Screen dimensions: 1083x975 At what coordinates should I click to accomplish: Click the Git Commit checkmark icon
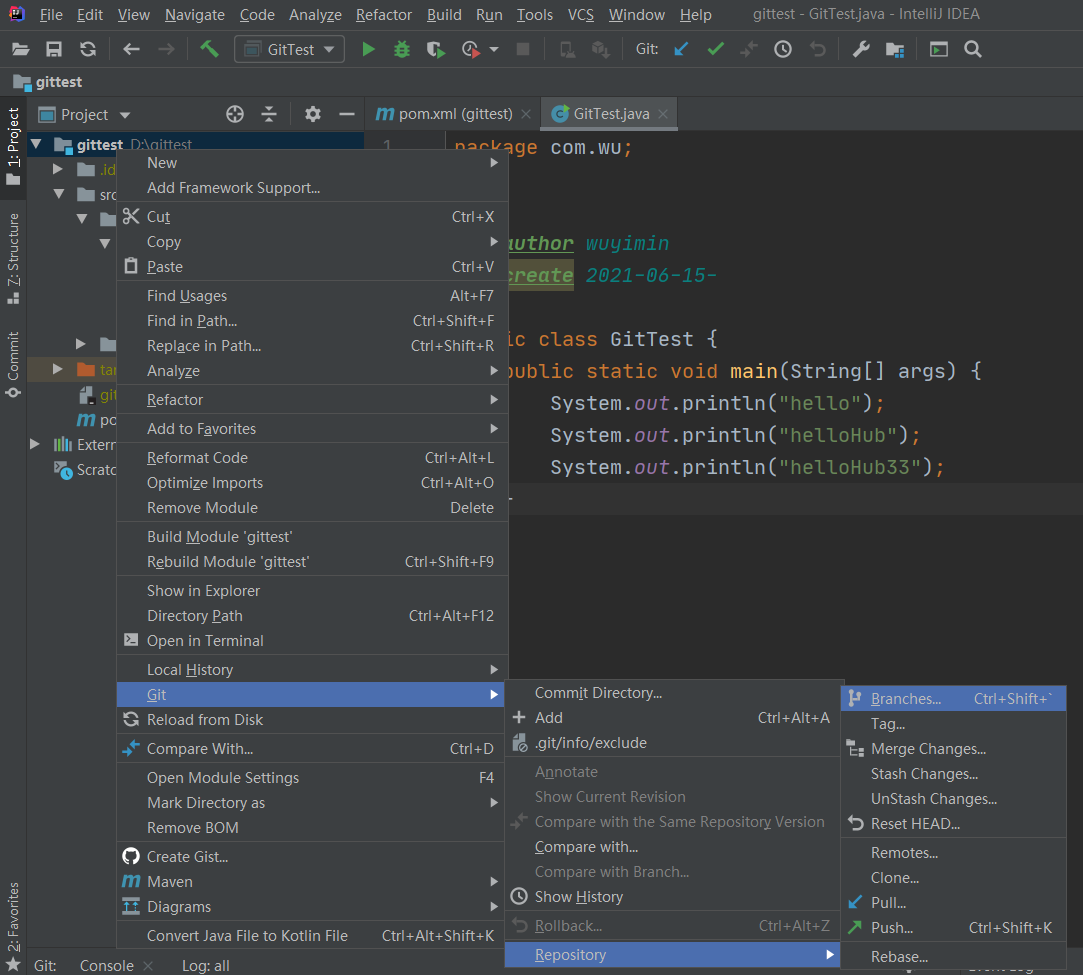(x=716, y=49)
